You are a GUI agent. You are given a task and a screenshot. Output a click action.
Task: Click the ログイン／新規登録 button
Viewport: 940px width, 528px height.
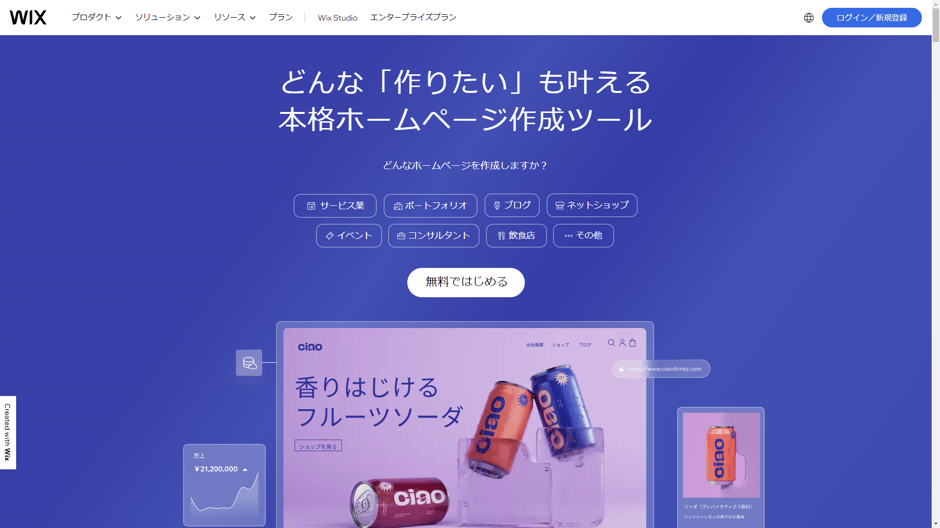[872, 17]
